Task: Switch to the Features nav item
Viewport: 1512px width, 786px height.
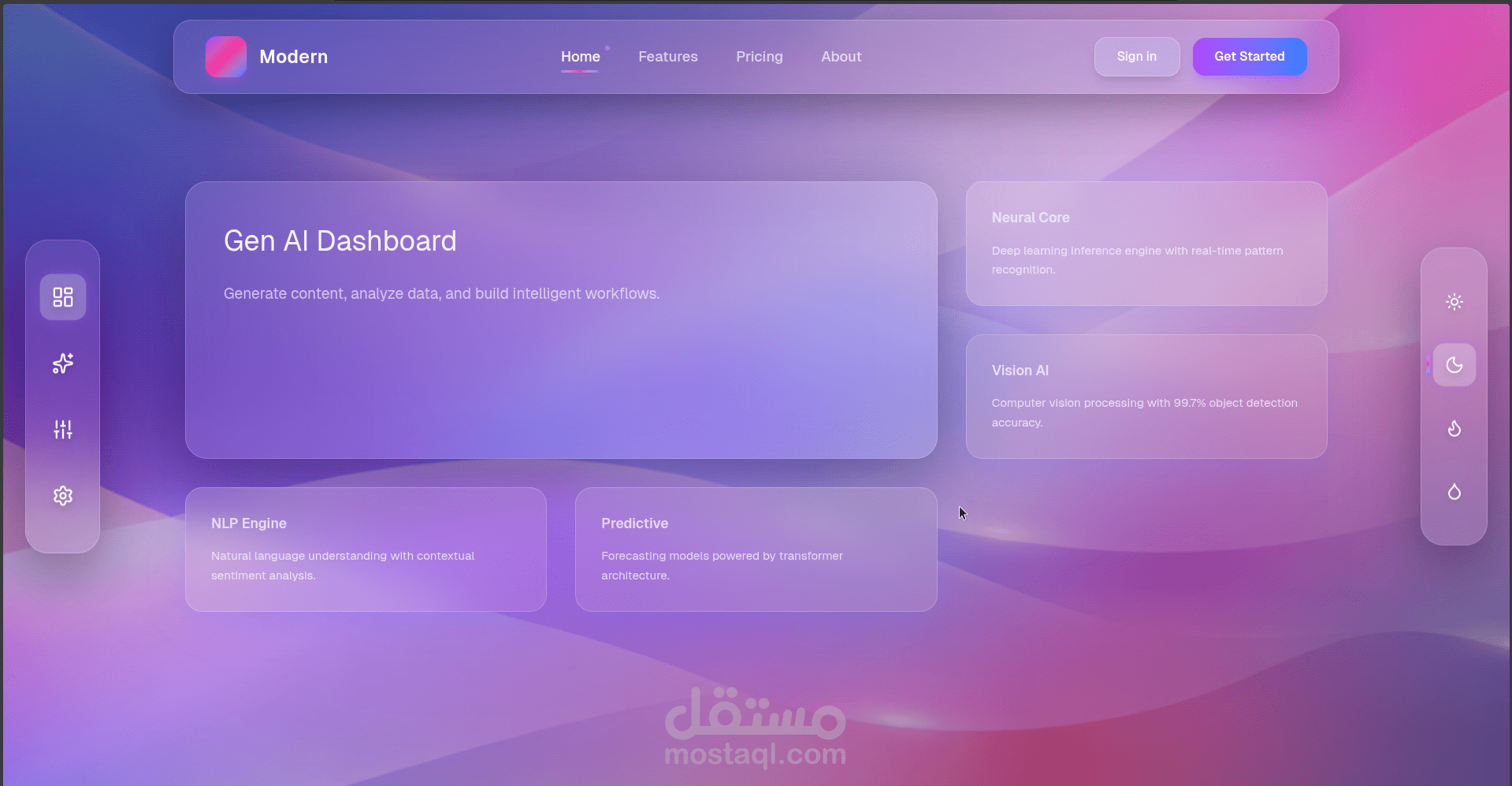Action: pyautogui.click(x=667, y=56)
